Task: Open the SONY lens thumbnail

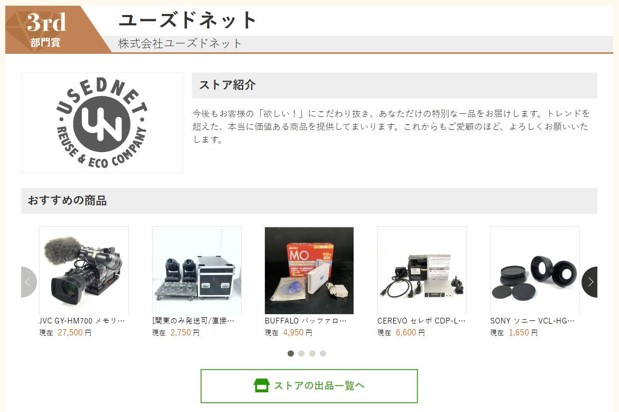Action: click(x=535, y=270)
